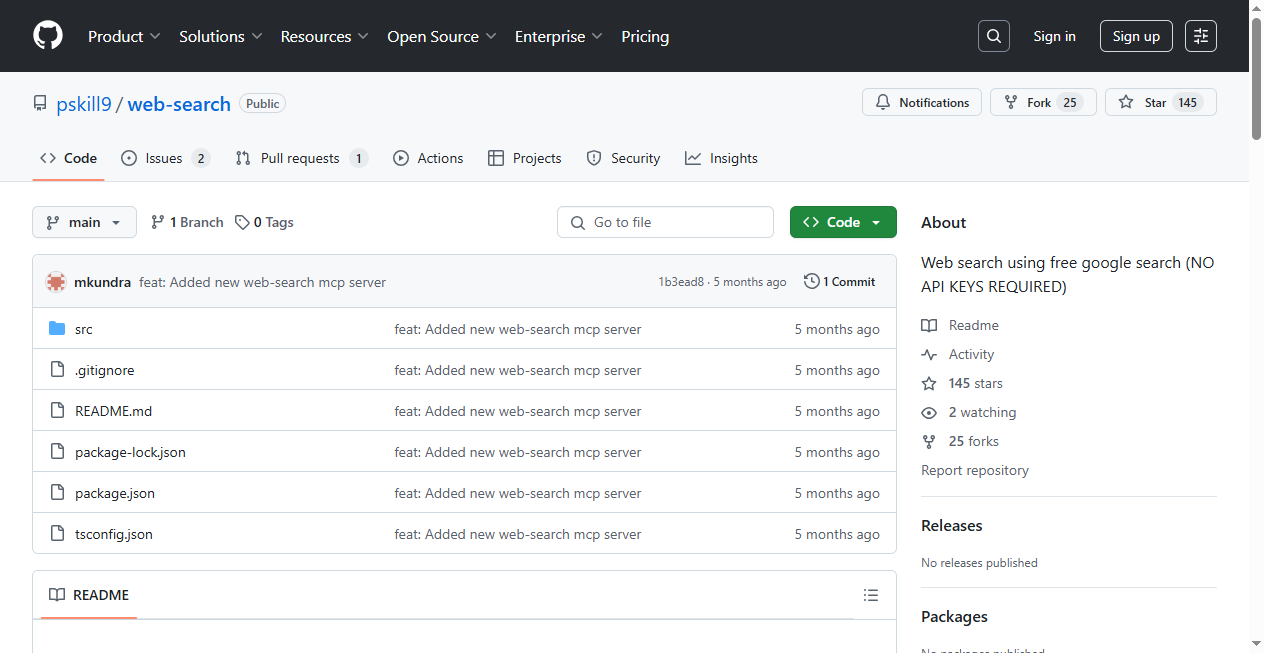This screenshot has height=653, width=1264.
Task: Open the .gitignore file name
Action: 104,370
